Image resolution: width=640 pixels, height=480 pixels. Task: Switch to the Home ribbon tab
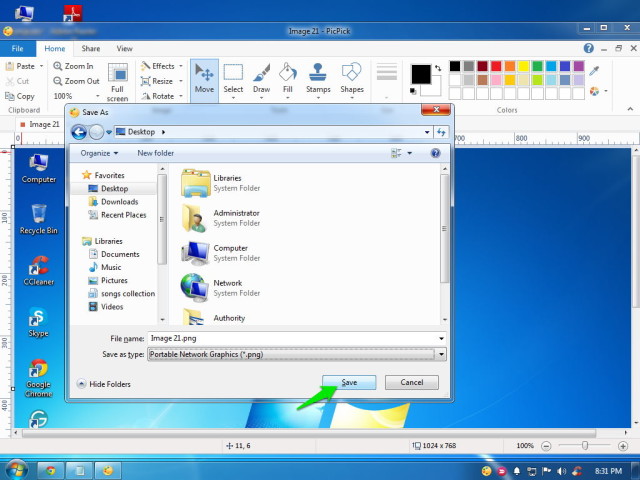coord(55,49)
